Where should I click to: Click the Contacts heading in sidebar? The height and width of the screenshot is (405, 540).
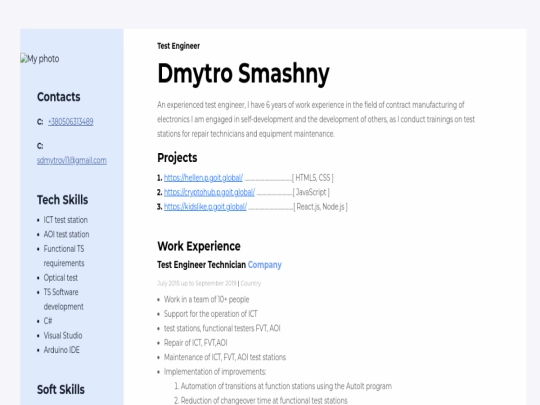59,97
